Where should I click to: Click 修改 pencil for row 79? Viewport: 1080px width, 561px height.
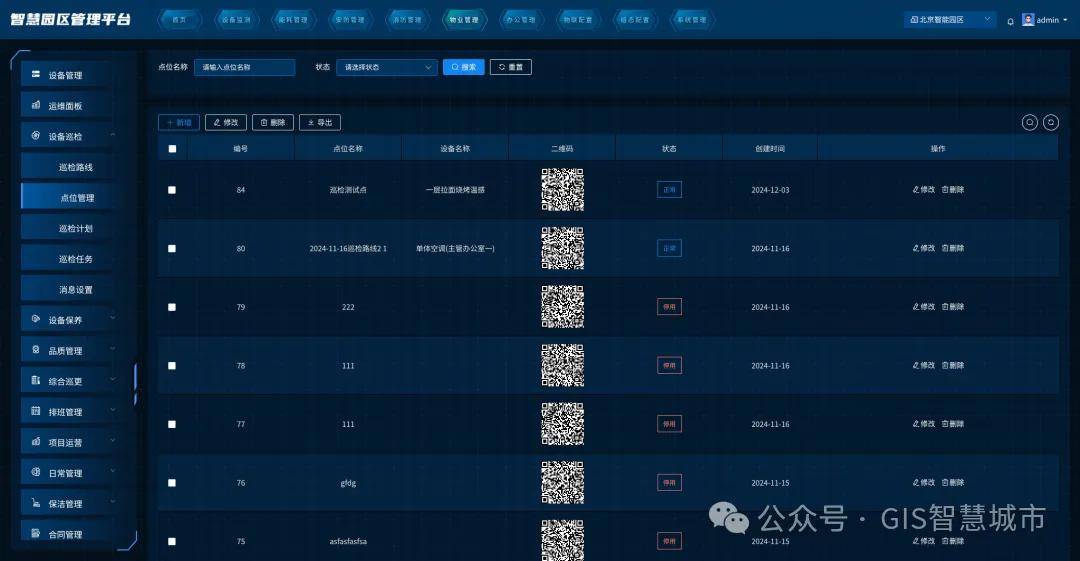(x=915, y=307)
